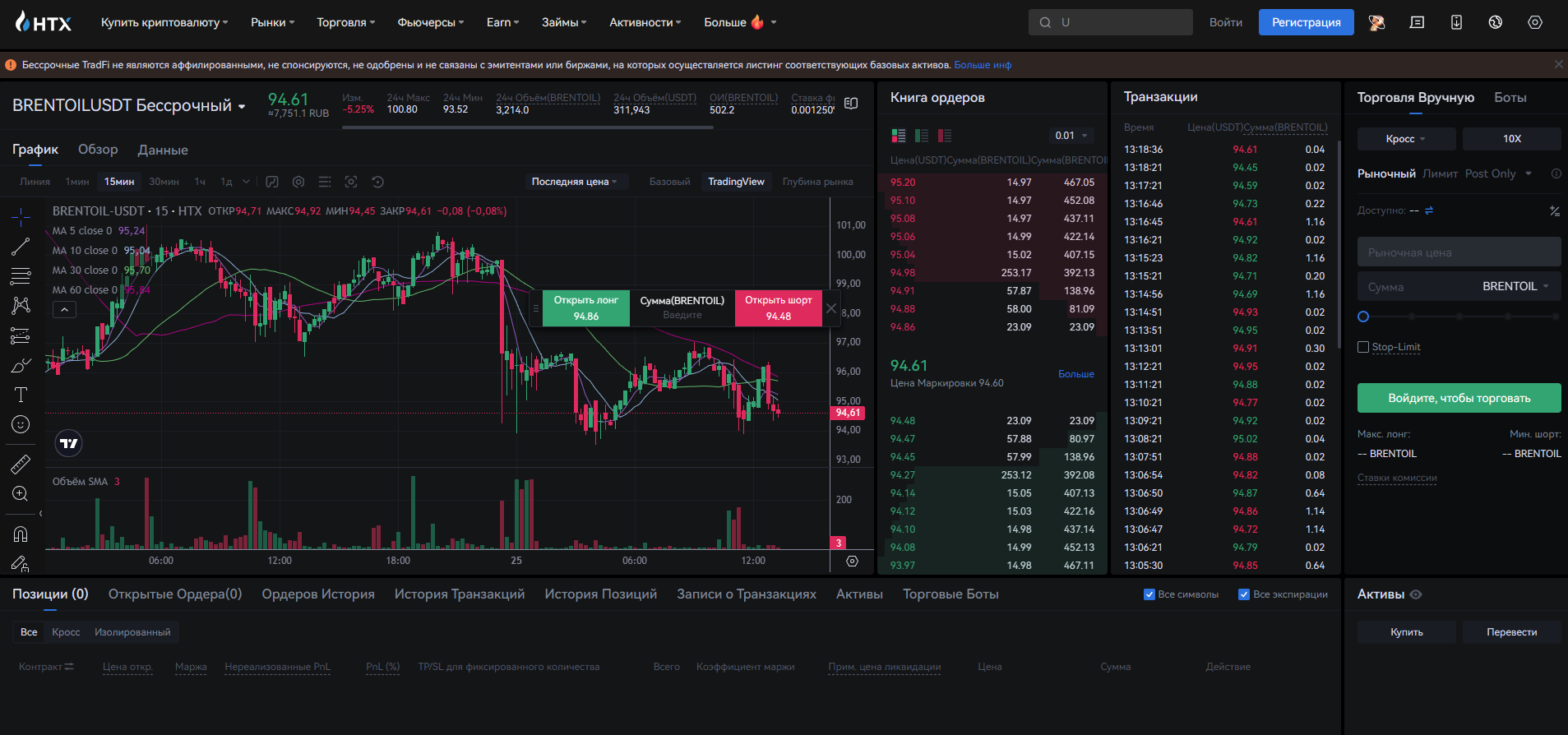Click the amount percentage slider handle
This screenshot has width=1568, height=735.
[1363, 317]
